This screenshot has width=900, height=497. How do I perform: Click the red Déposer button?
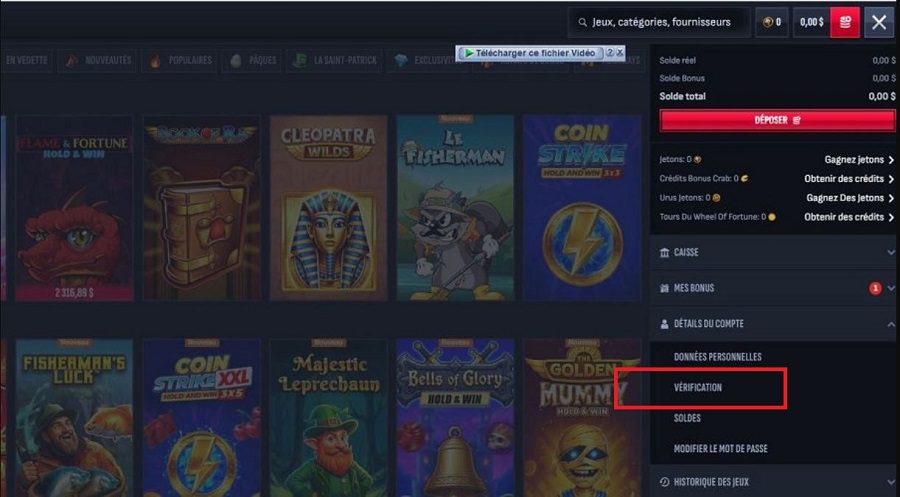point(777,121)
